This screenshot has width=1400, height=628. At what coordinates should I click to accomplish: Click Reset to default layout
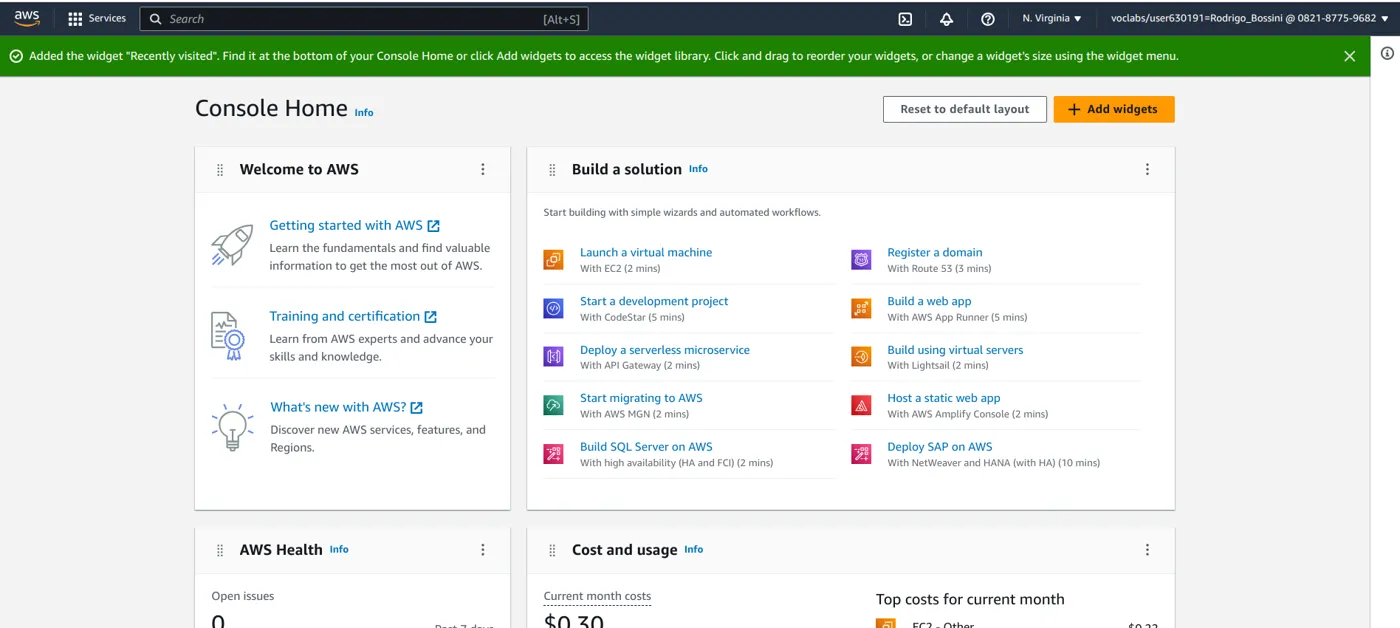(x=965, y=109)
